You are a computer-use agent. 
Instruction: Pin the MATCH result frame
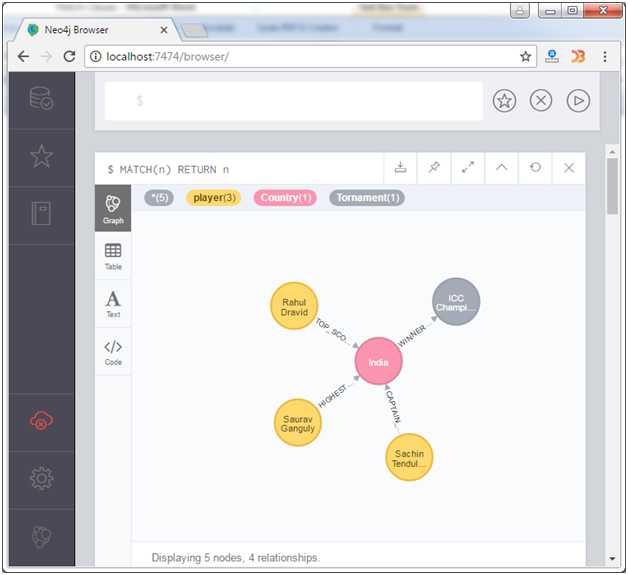point(434,168)
